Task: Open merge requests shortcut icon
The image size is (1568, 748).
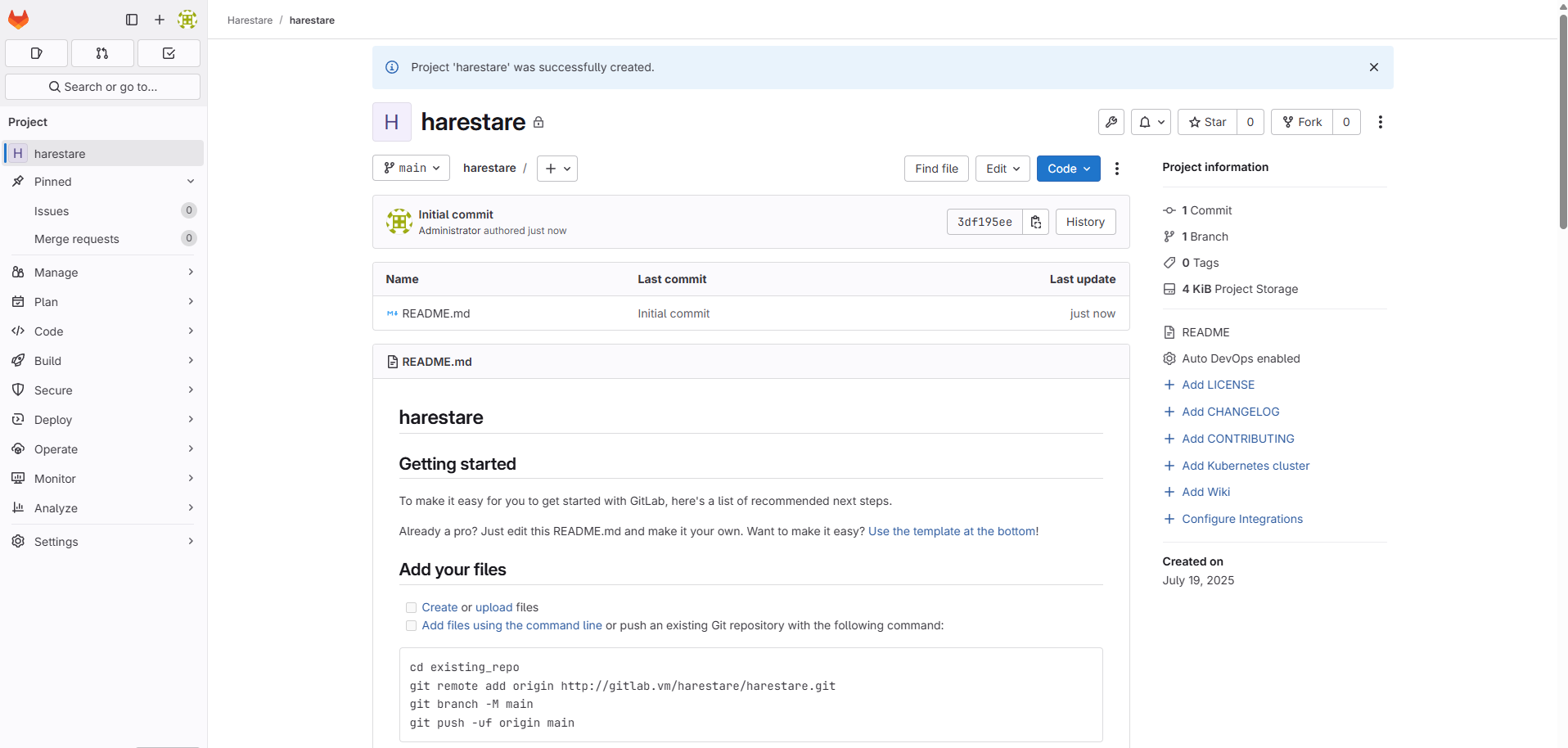Action: coord(102,53)
